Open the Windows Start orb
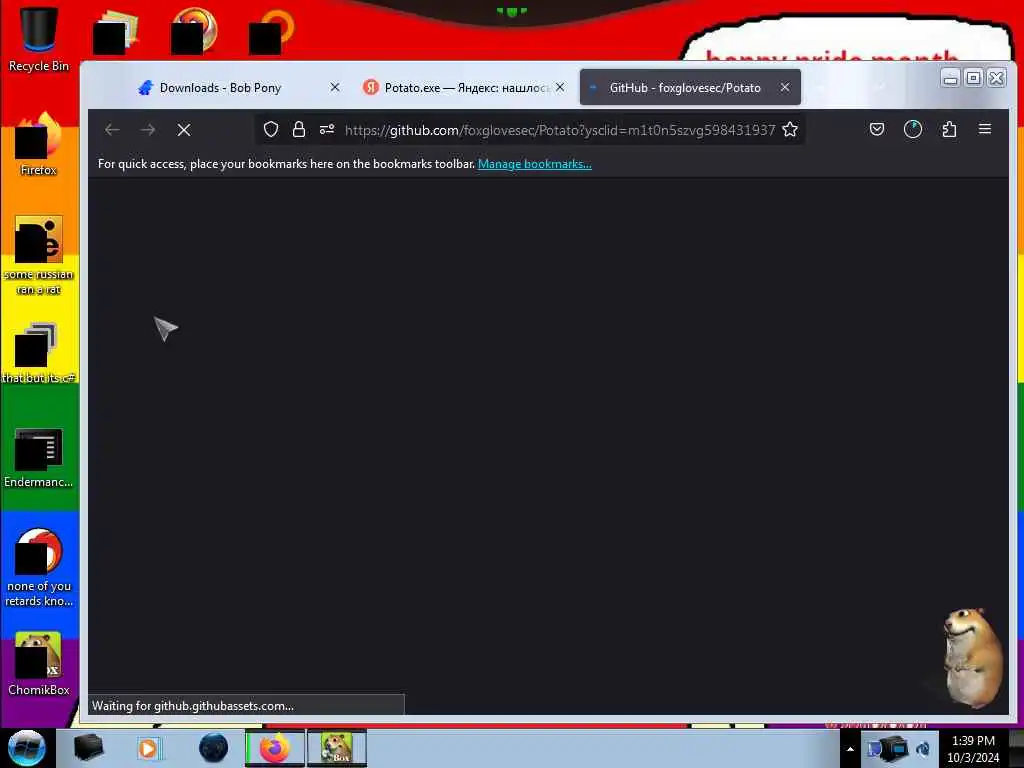 (26, 748)
